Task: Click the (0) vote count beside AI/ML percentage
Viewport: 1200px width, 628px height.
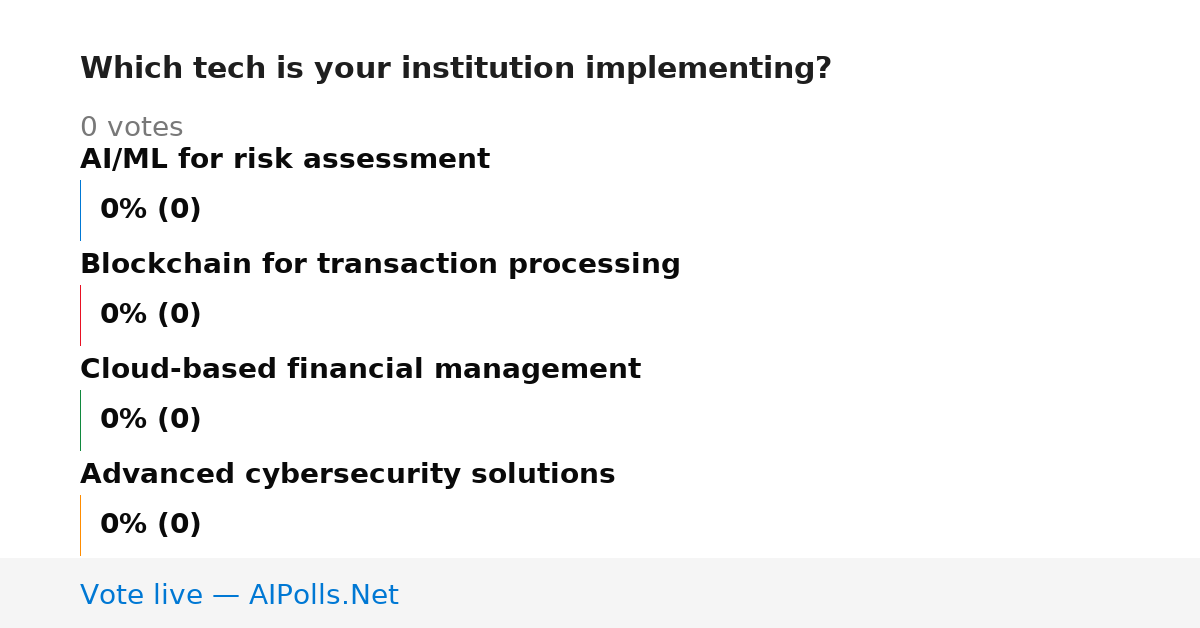Action: (x=179, y=210)
